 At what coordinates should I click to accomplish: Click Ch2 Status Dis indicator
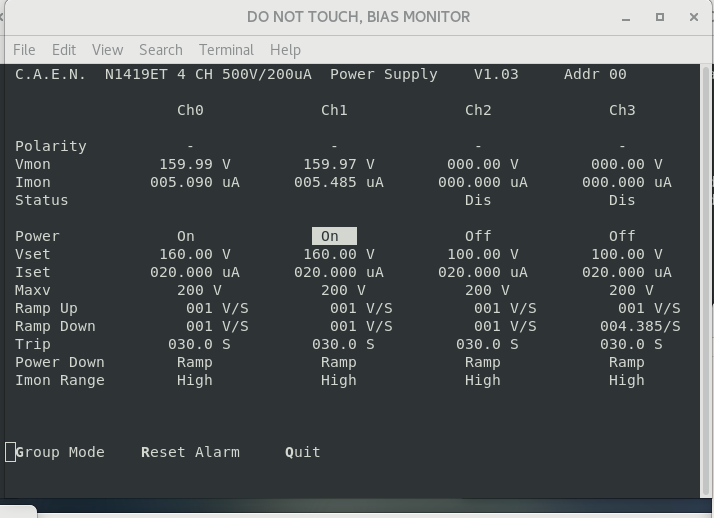pyautogui.click(x=478, y=200)
